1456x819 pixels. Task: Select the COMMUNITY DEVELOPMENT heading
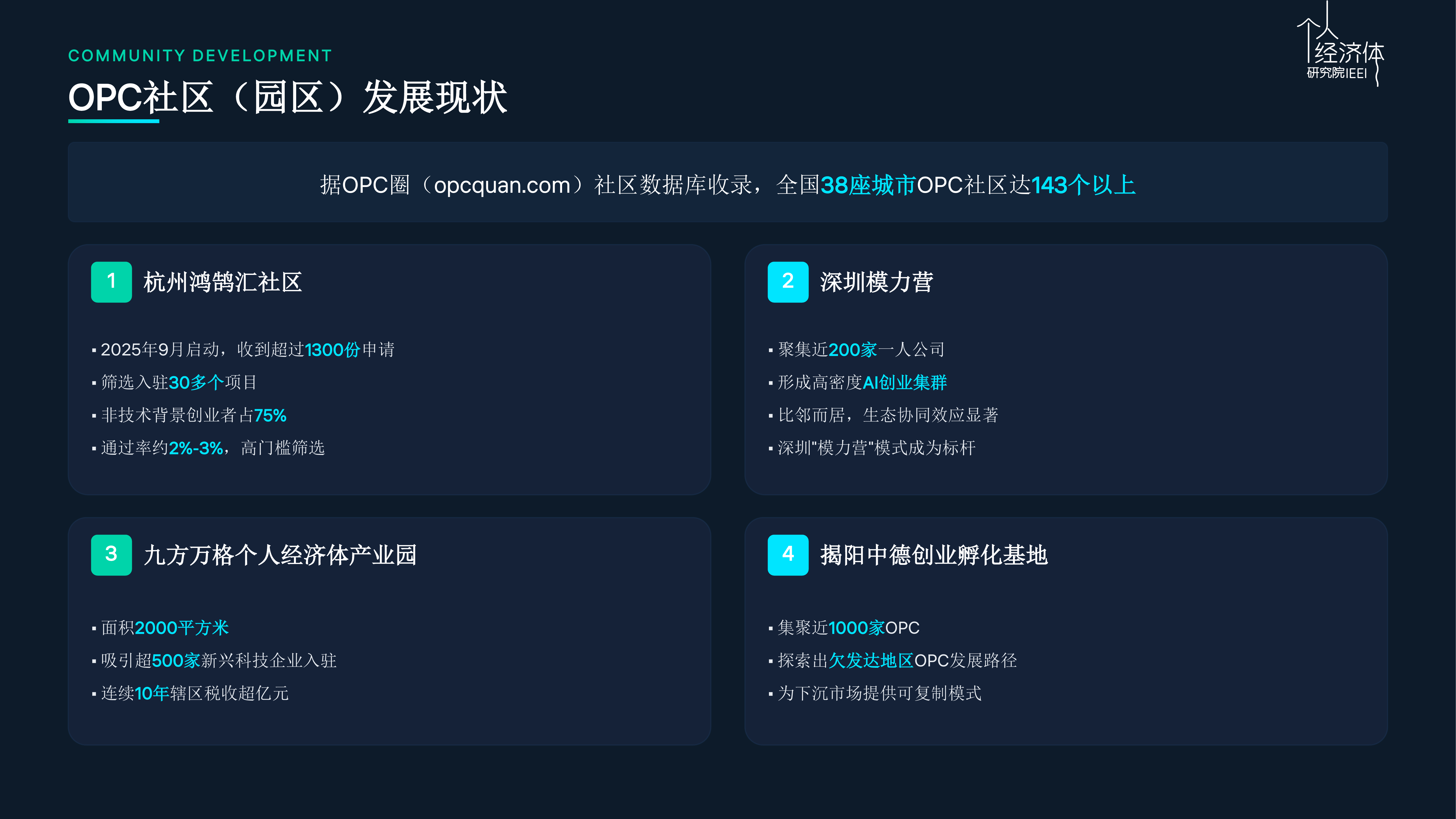tap(200, 55)
